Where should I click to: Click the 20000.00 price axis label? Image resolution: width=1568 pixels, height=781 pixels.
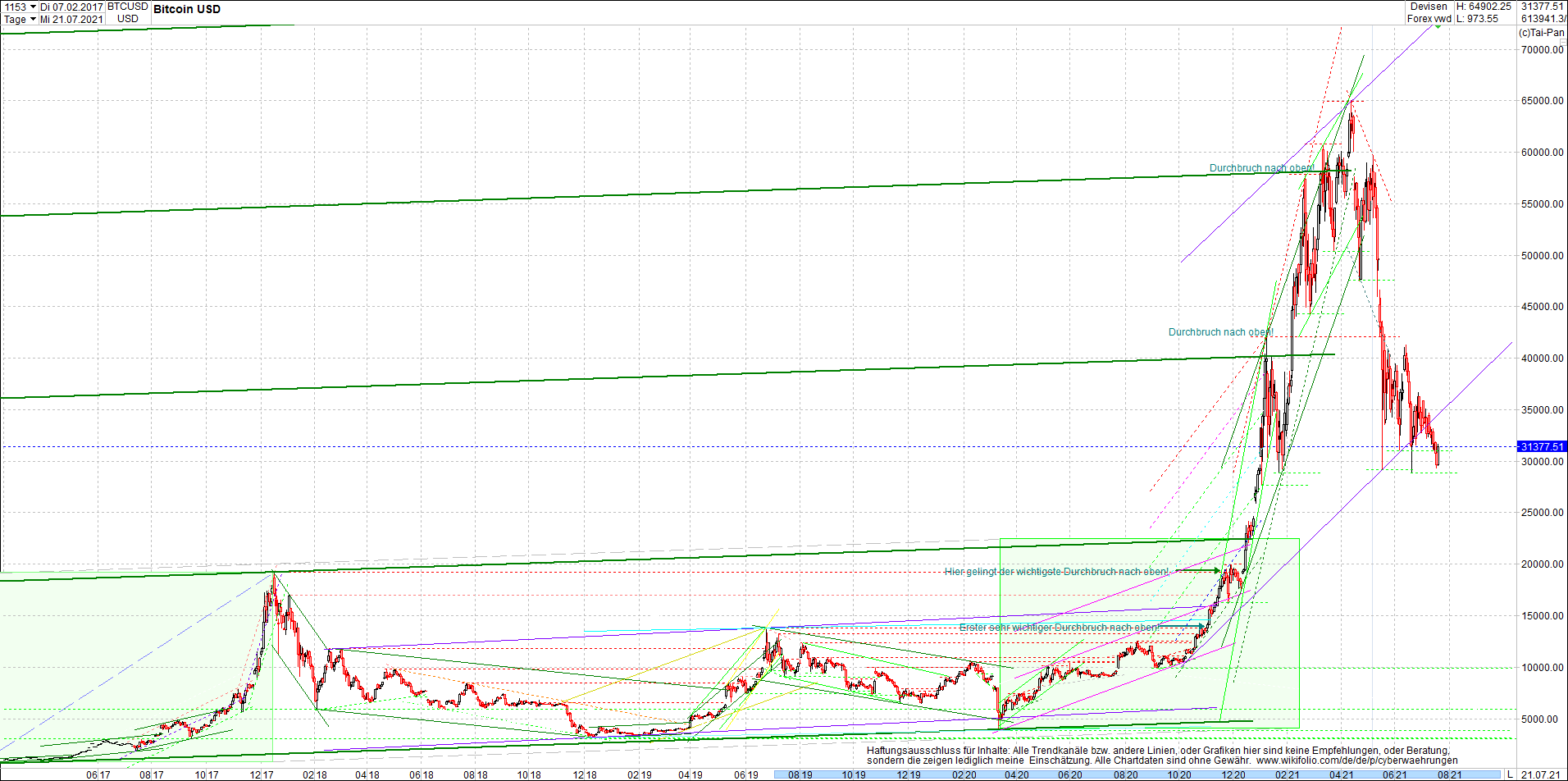(1543, 564)
